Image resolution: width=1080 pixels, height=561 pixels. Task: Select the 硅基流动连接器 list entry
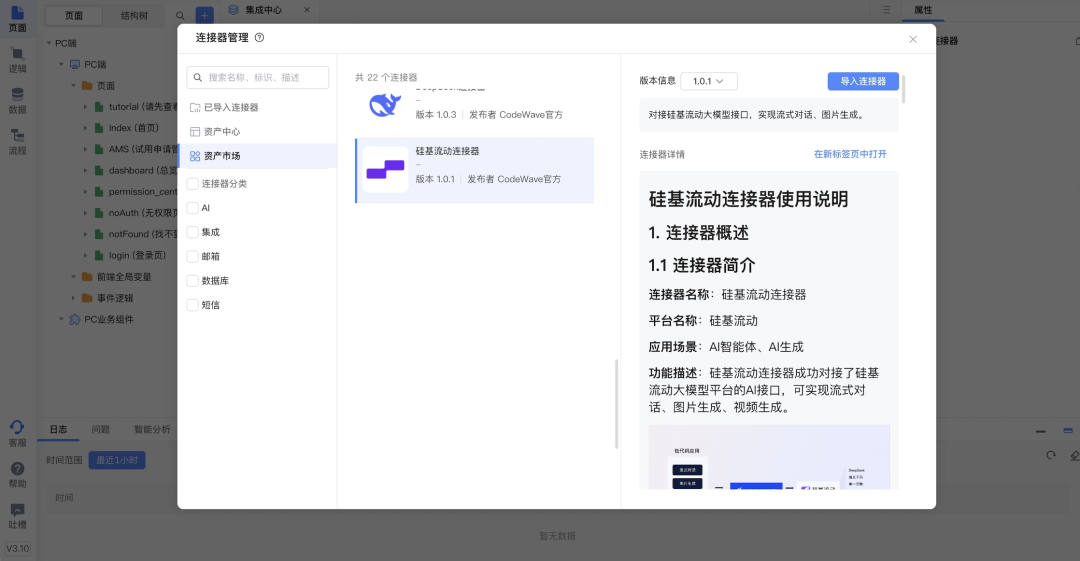click(x=475, y=170)
